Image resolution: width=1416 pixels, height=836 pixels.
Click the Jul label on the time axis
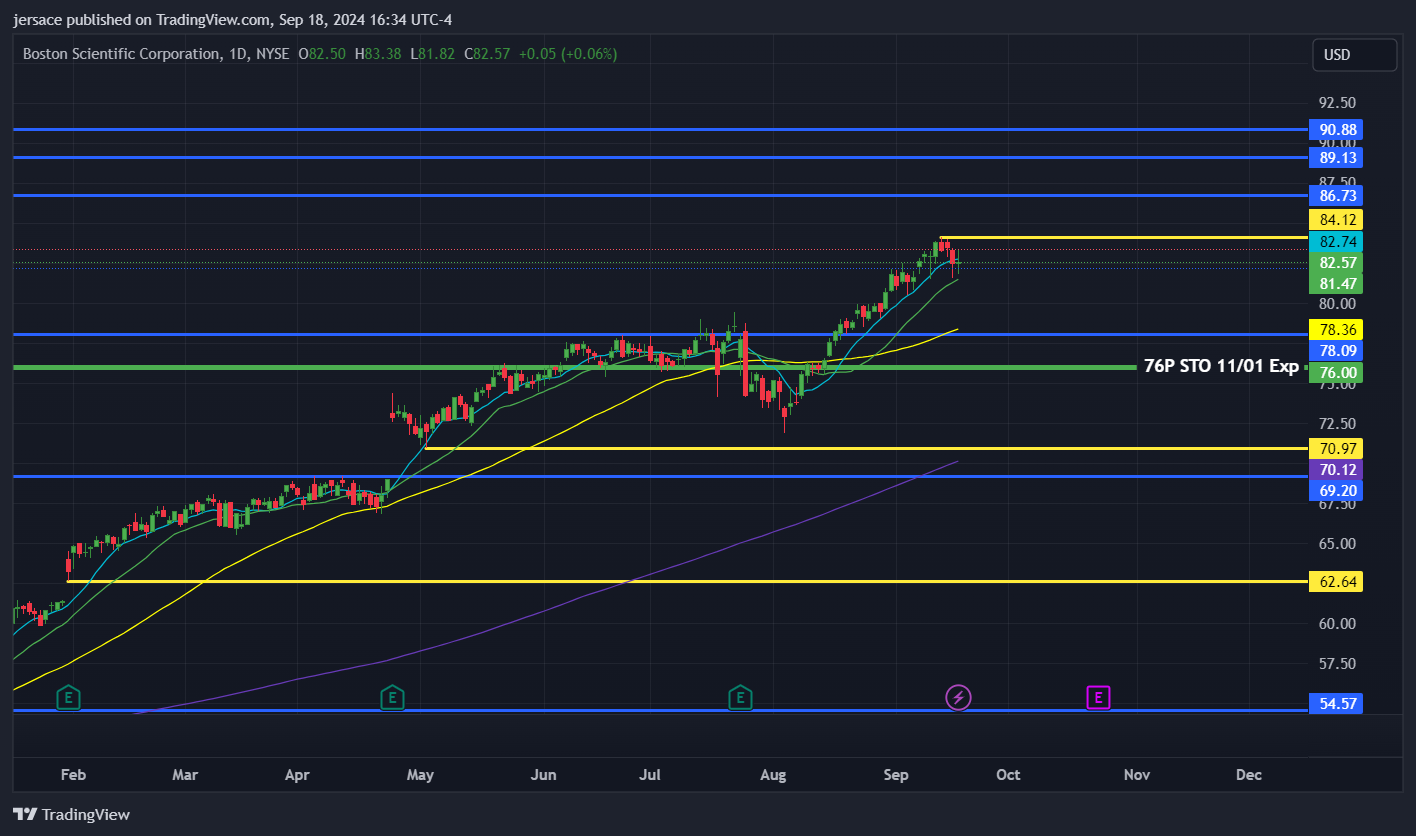coord(651,775)
